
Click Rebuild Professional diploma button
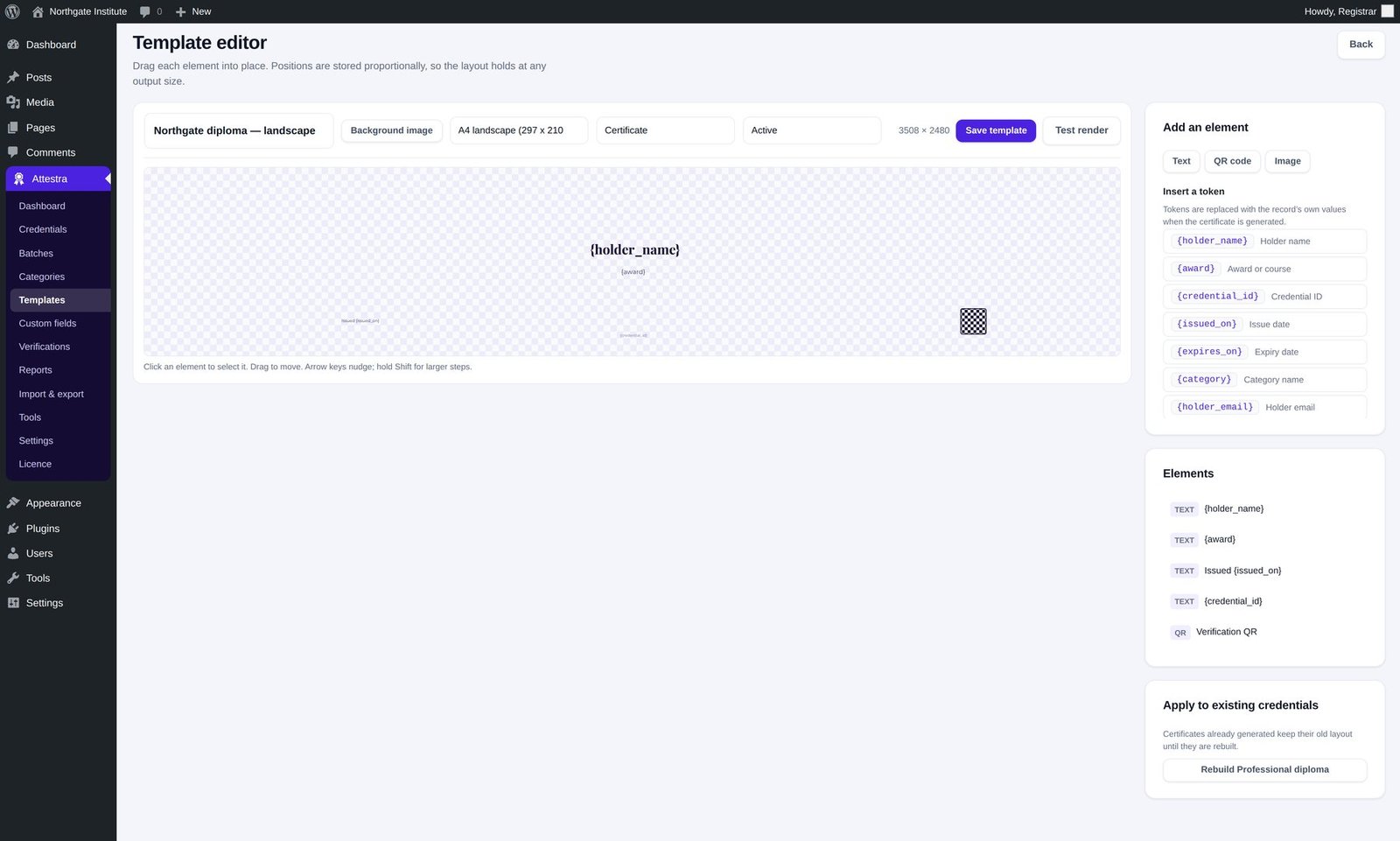[x=1264, y=770]
